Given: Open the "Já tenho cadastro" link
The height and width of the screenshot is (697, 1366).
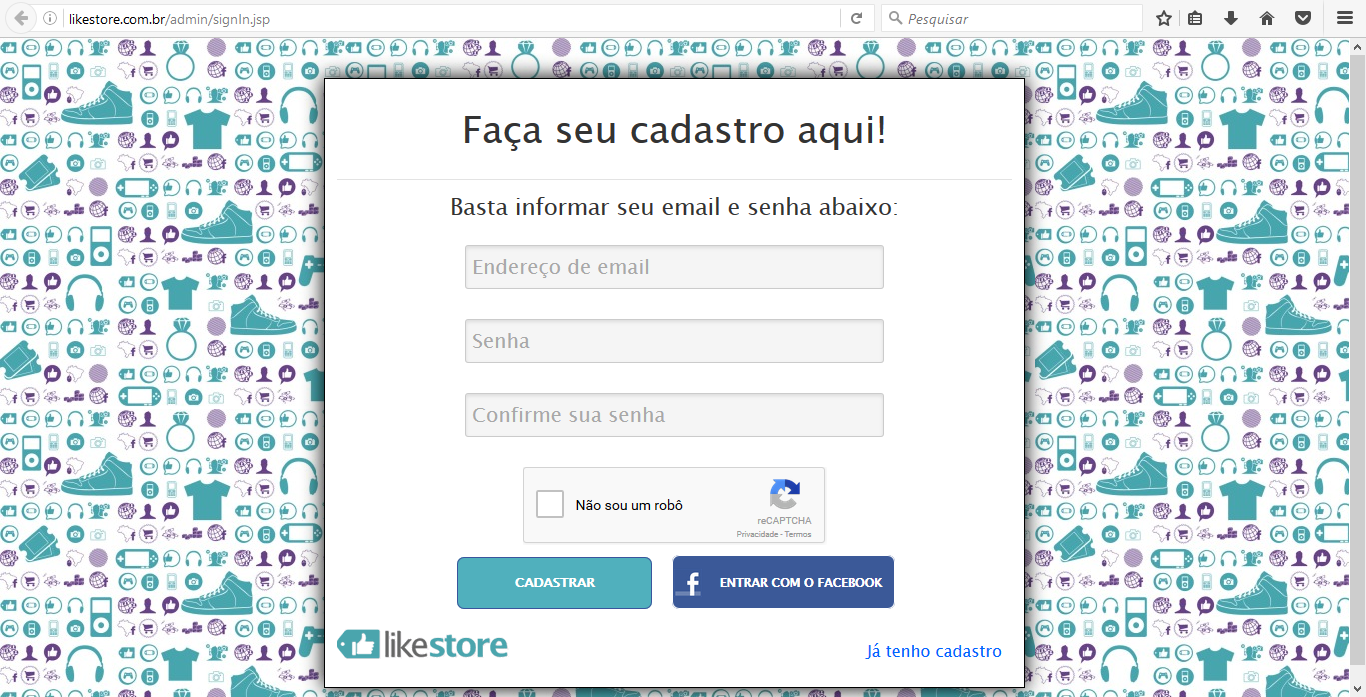Looking at the screenshot, I should coord(934,652).
